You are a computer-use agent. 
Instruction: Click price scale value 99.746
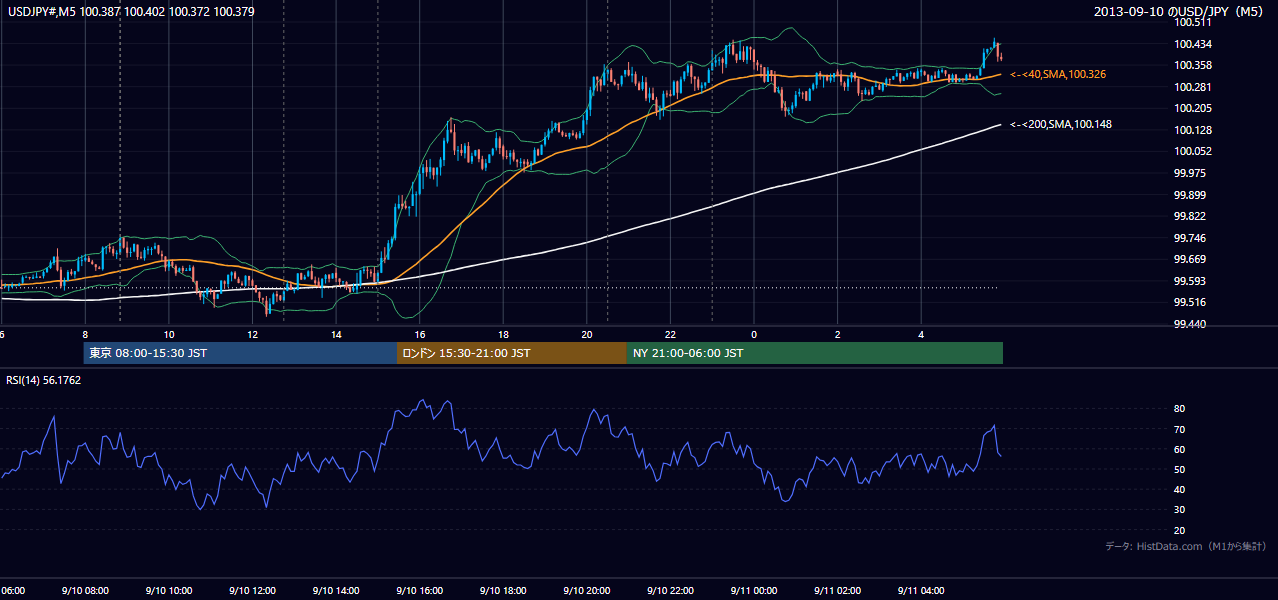[1191, 238]
